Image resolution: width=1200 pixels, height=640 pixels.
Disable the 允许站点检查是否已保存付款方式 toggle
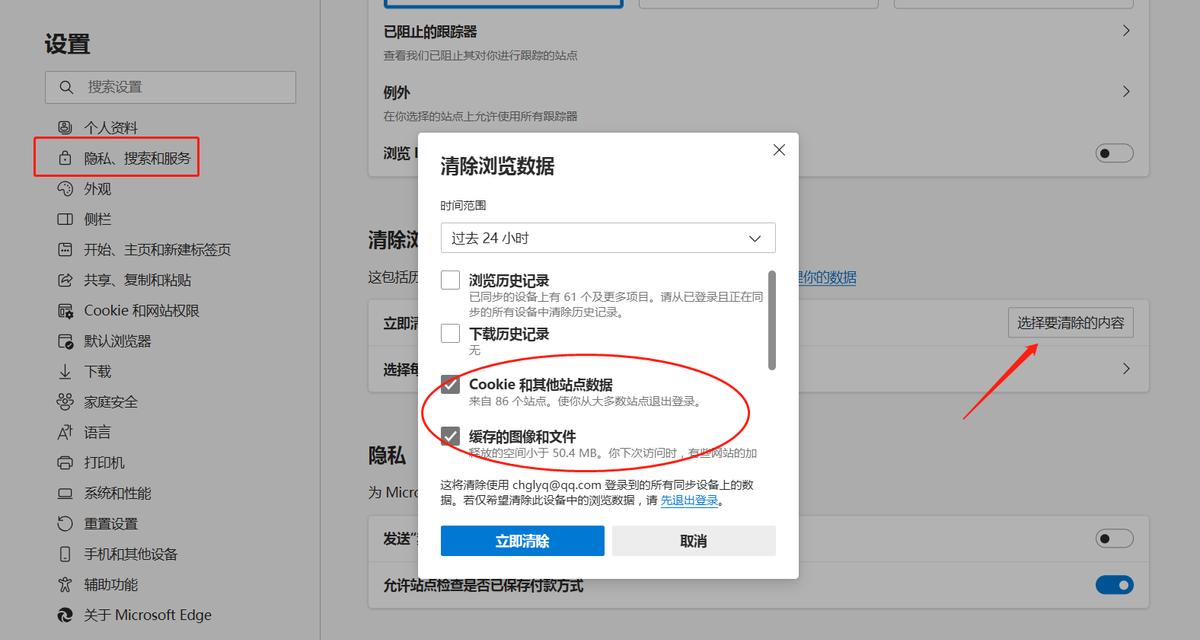1113,585
